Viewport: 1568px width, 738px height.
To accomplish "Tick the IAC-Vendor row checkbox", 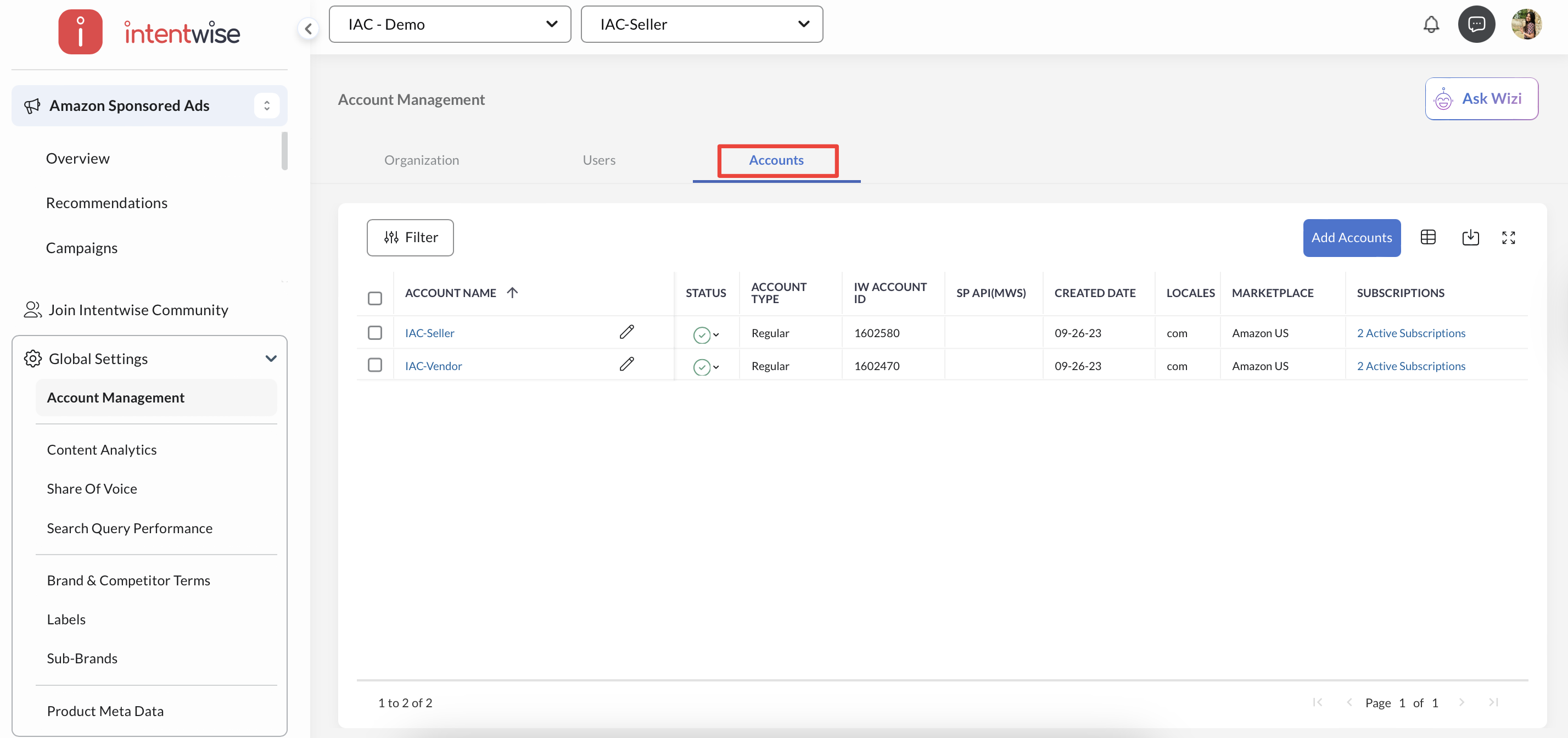I will (x=375, y=365).
